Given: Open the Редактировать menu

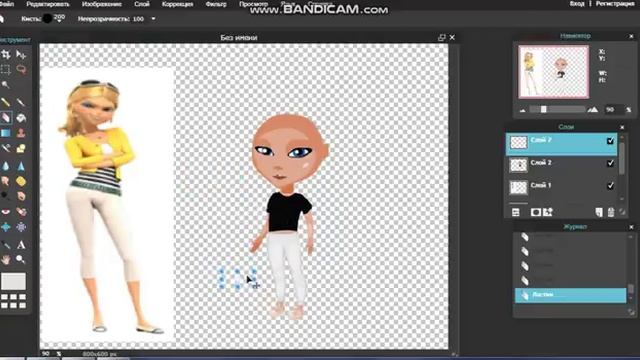Looking at the screenshot, I should coord(48,4).
